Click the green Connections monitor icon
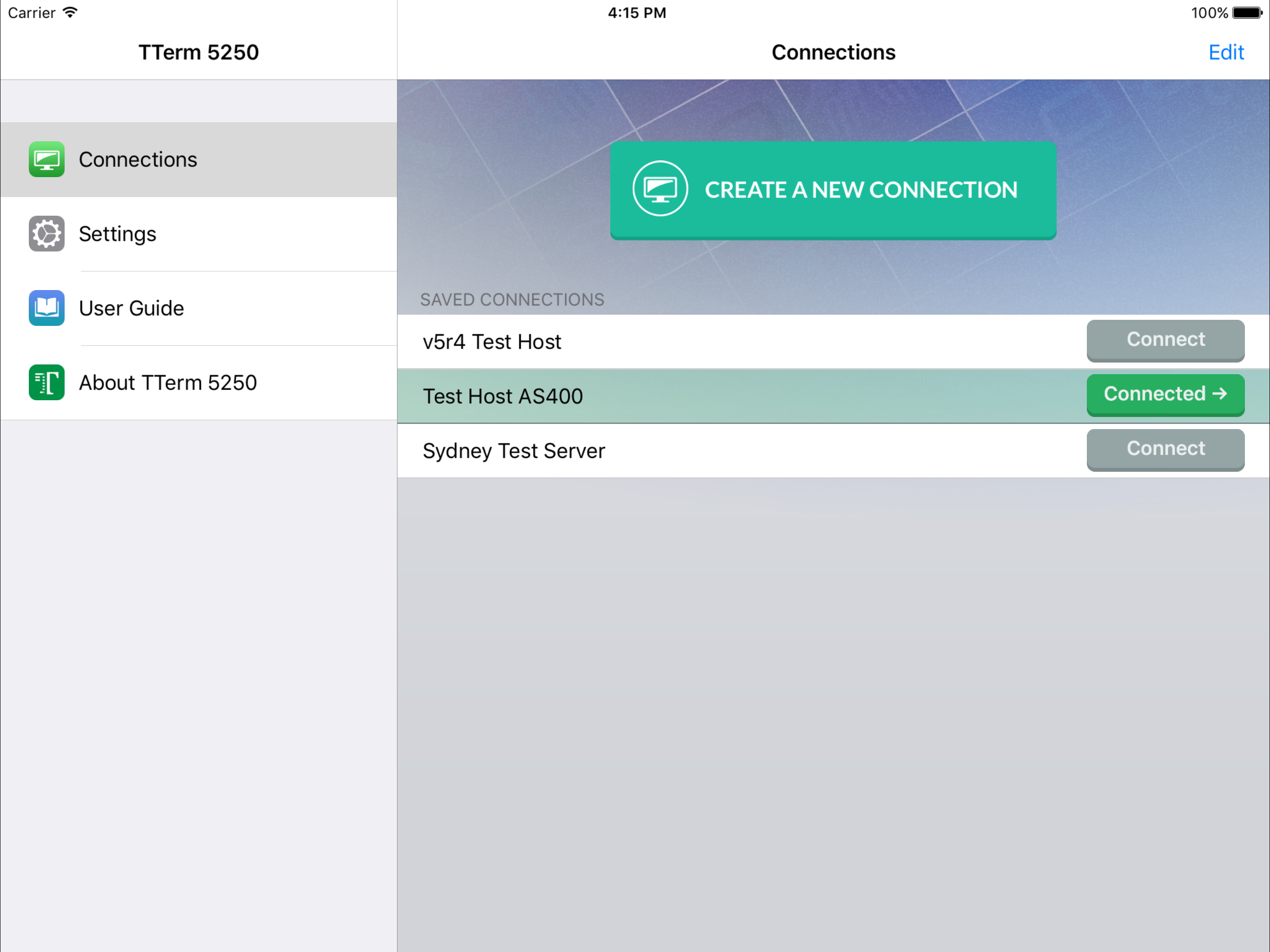This screenshot has height=952, width=1270. click(46, 159)
